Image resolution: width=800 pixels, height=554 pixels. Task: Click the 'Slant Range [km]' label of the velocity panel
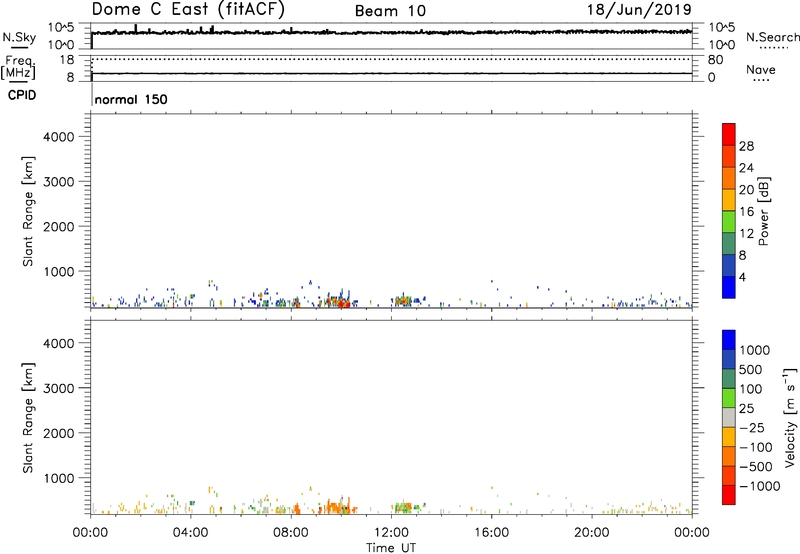tap(28, 418)
